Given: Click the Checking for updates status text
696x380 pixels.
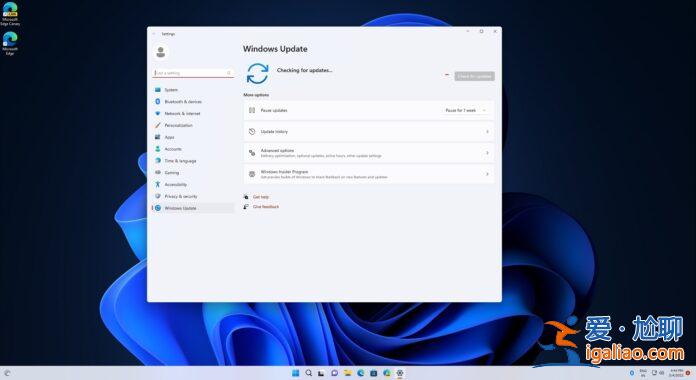Looking at the screenshot, I should (304, 70).
